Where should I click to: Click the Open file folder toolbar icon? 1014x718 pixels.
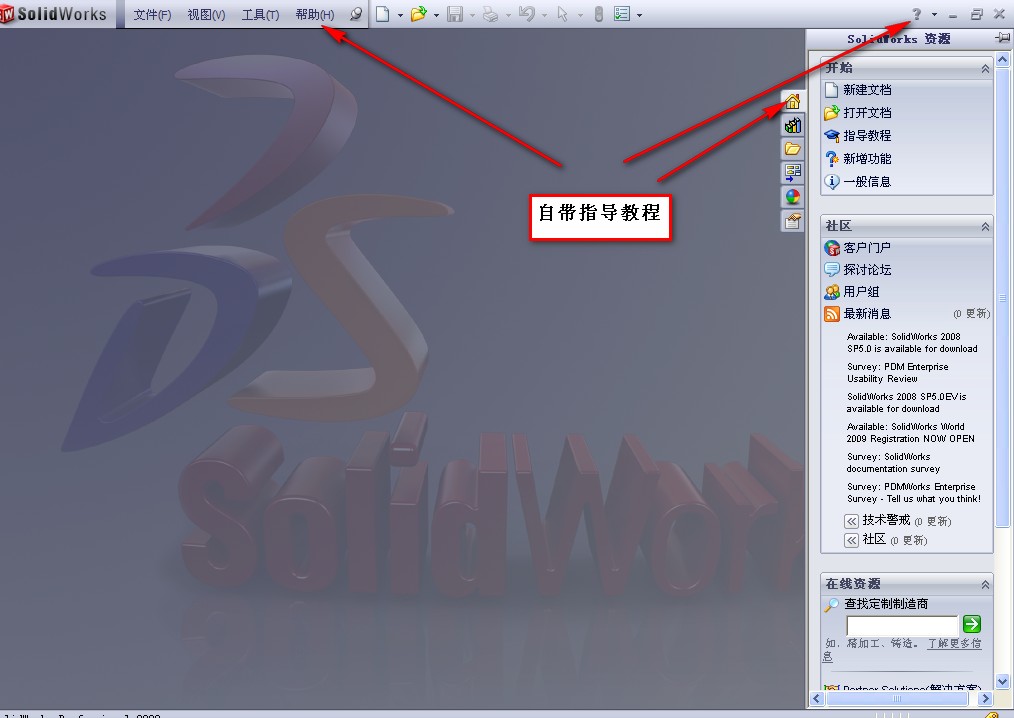(418, 14)
